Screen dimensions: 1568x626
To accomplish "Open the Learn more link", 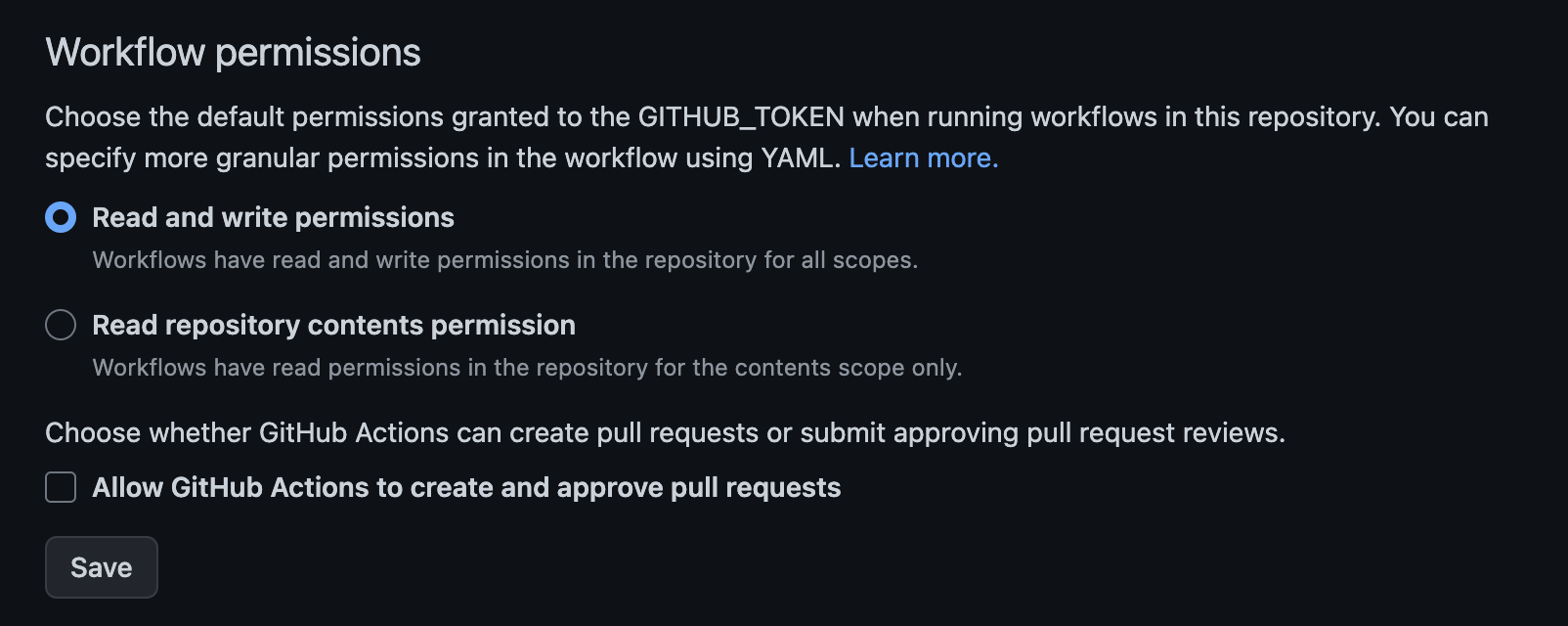I will pyautogui.click(x=923, y=158).
